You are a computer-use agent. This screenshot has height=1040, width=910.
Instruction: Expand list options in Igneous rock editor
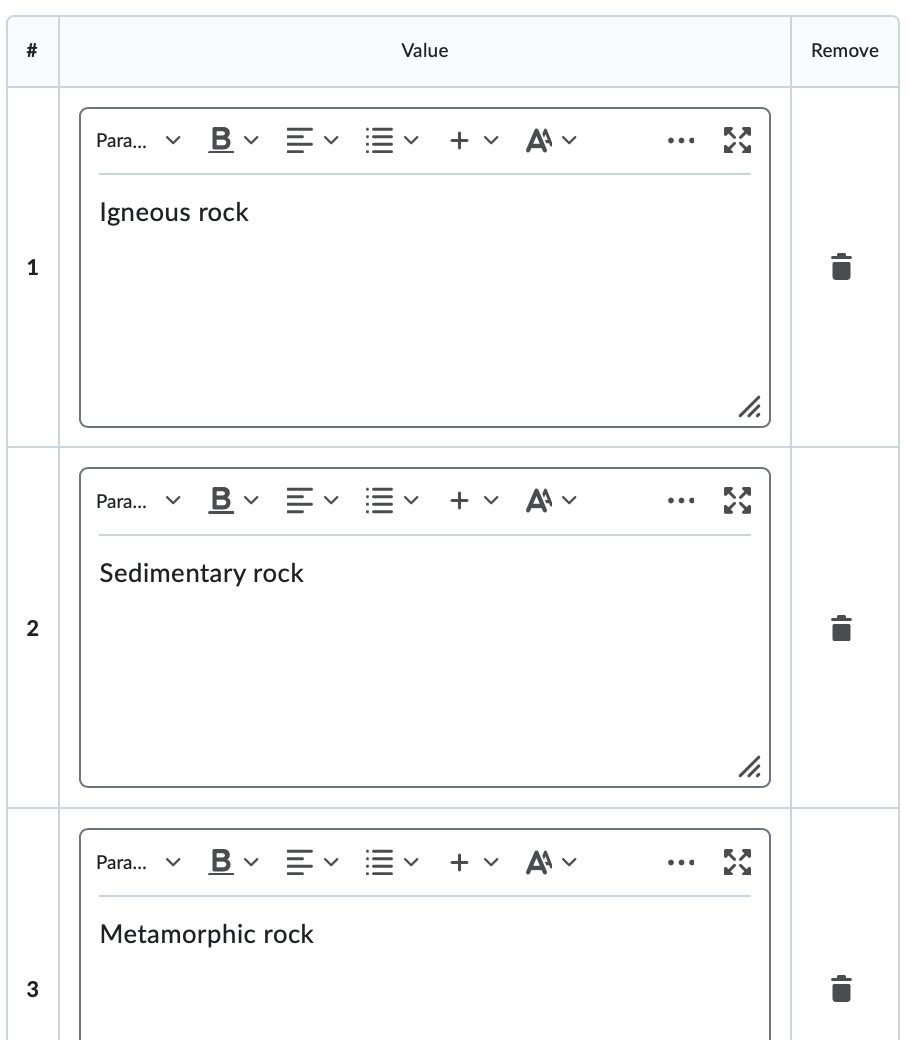click(x=391, y=141)
